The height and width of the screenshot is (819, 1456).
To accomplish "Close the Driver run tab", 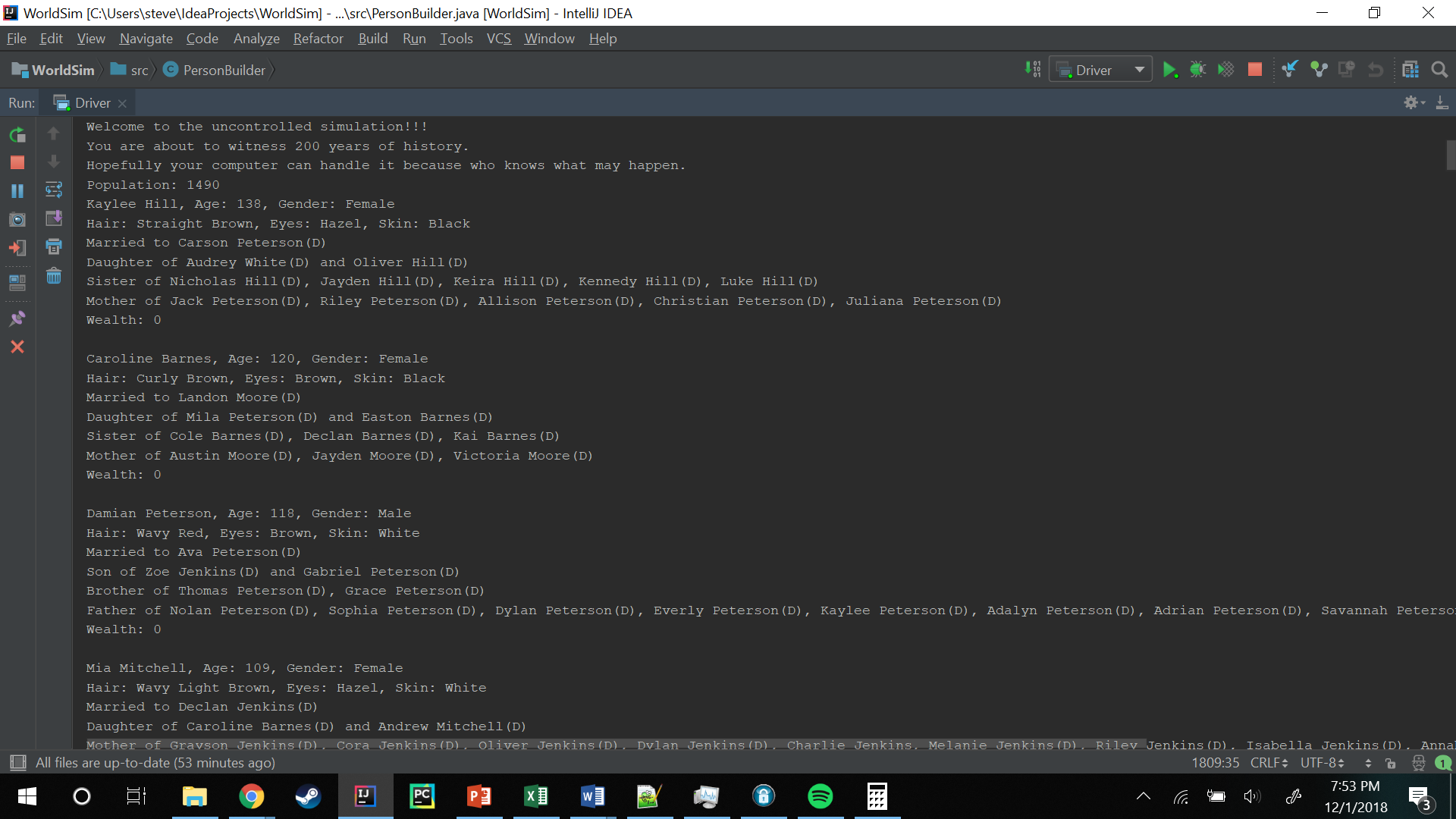I will point(122,104).
